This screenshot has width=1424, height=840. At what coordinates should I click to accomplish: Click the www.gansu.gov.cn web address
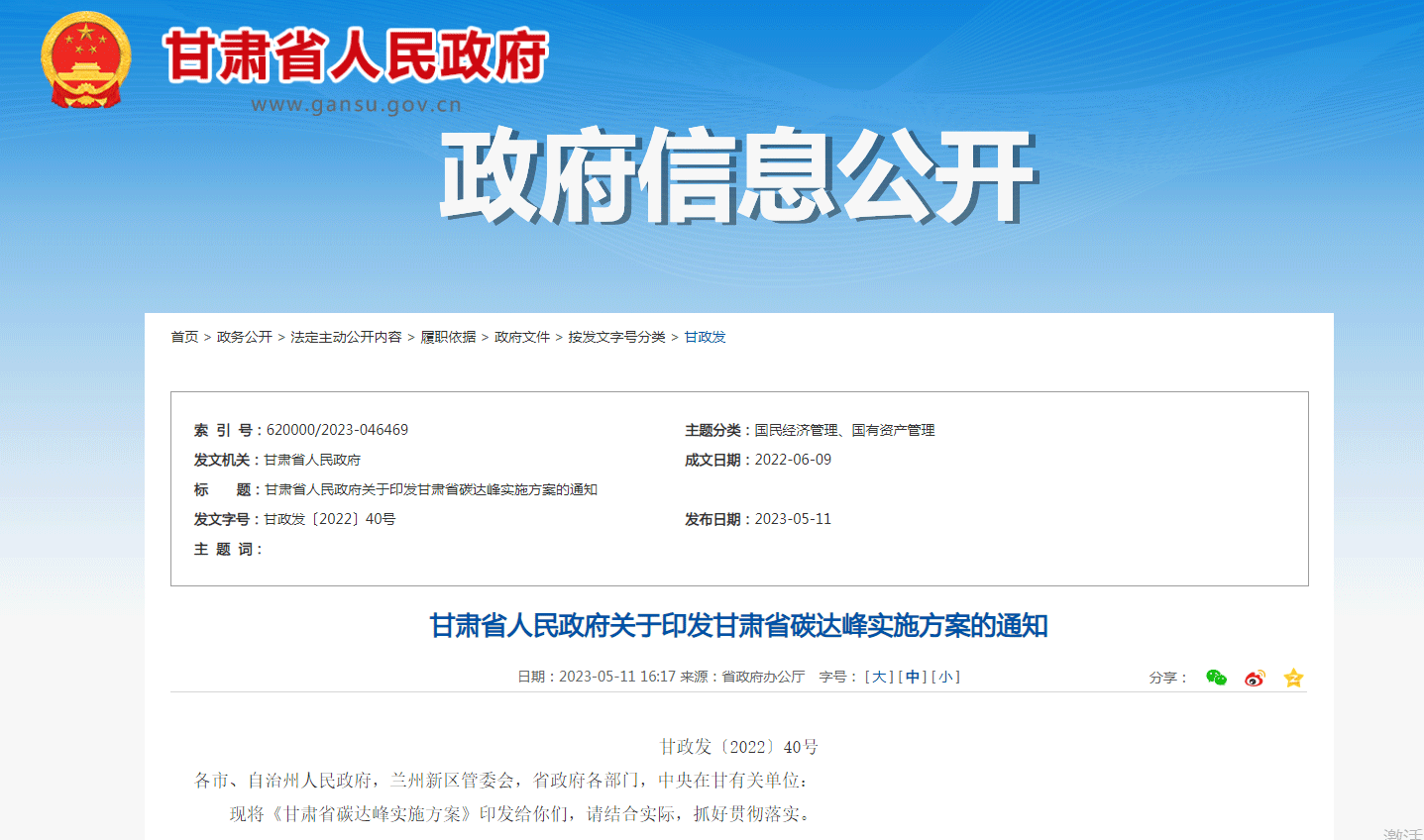tap(356, 105)
